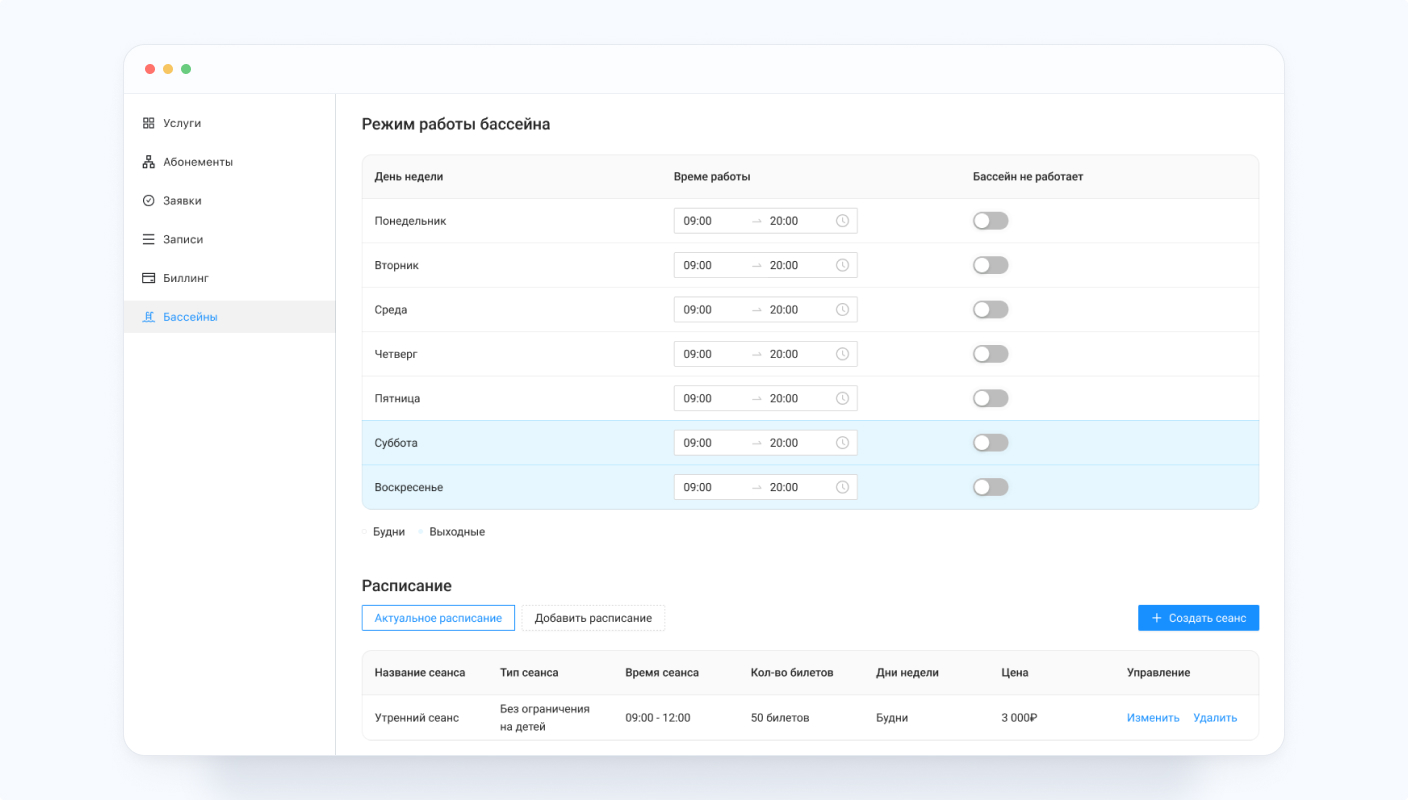Click Суббота start time 09:00
This screenshot has width=1408, height=800.
[698, 443]
